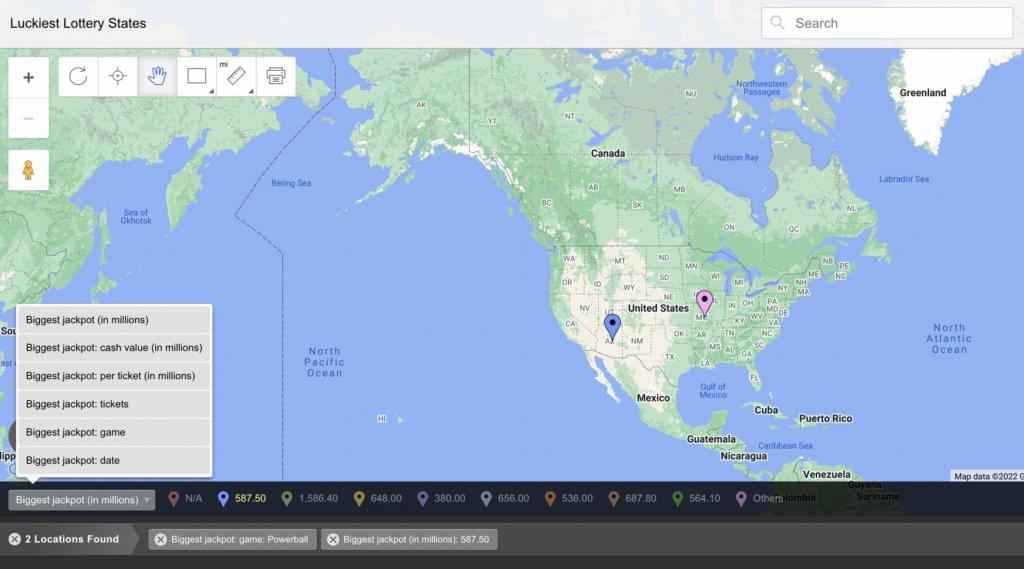
Task: Toggle the 380.00 legend marker filter
Action: pos(441,498)
